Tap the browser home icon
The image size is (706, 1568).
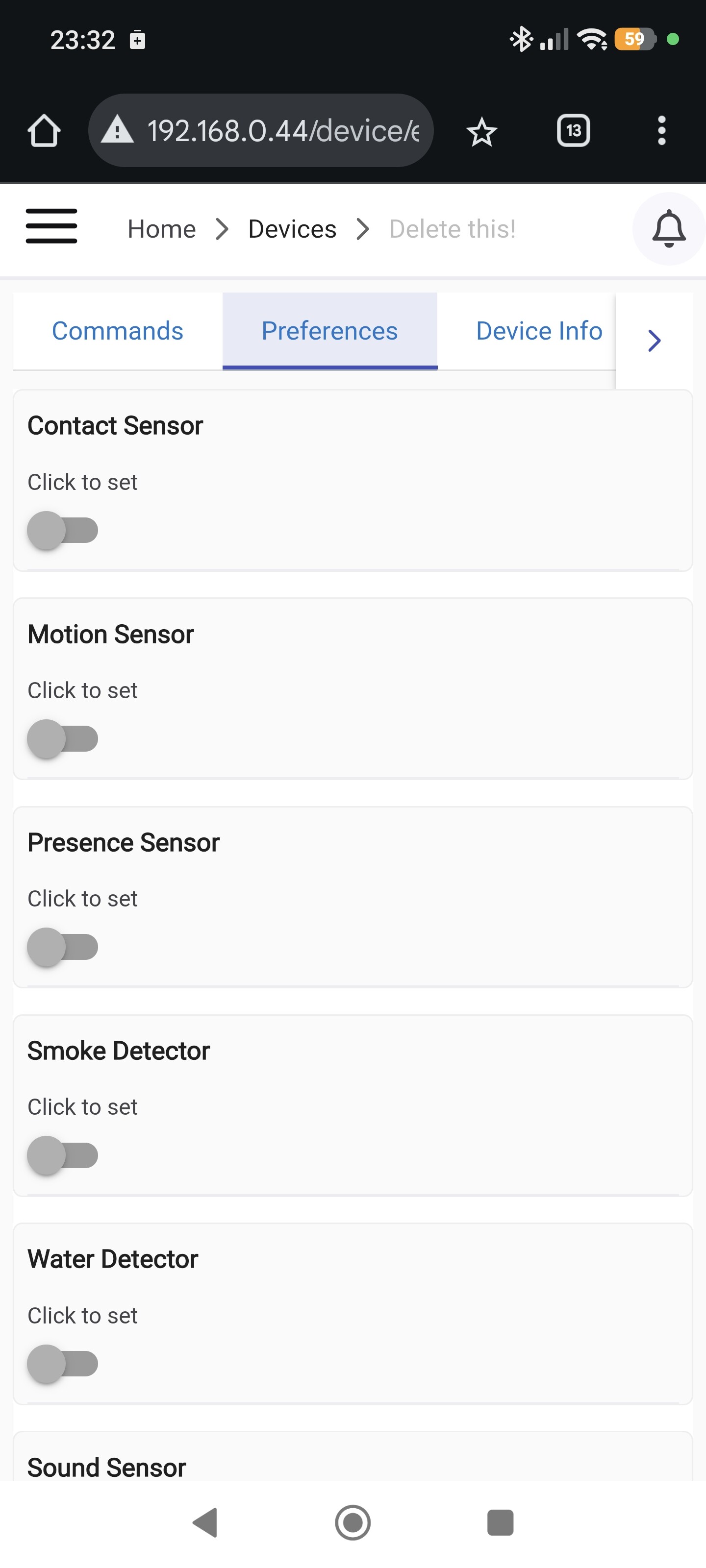click(x=44, y=131)
